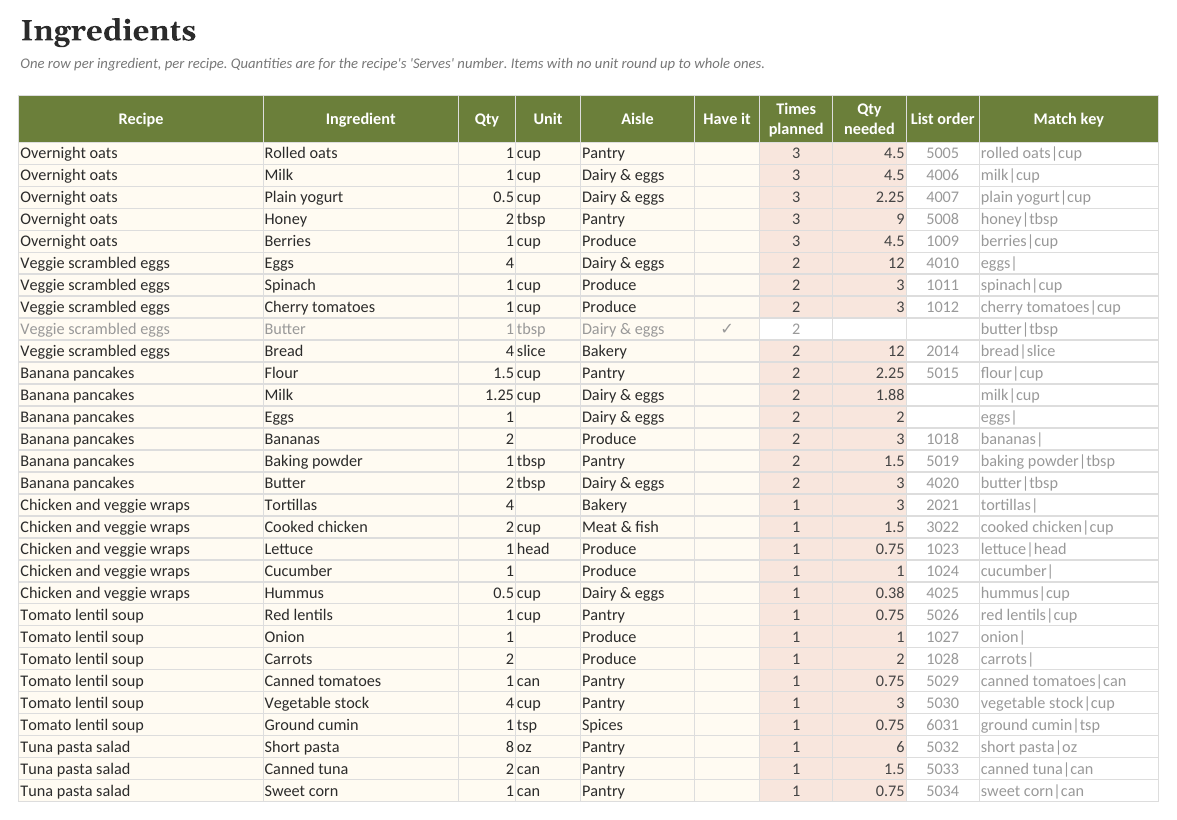Click list order value 2014

tap(942, 351)
